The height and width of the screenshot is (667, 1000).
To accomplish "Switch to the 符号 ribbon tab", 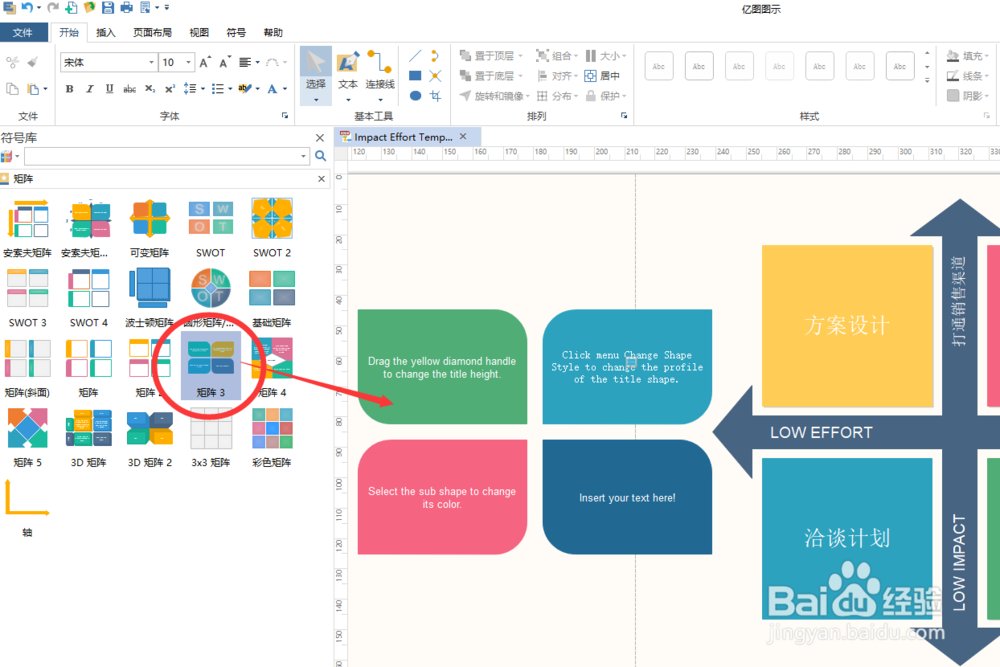I will click(236, 32).
